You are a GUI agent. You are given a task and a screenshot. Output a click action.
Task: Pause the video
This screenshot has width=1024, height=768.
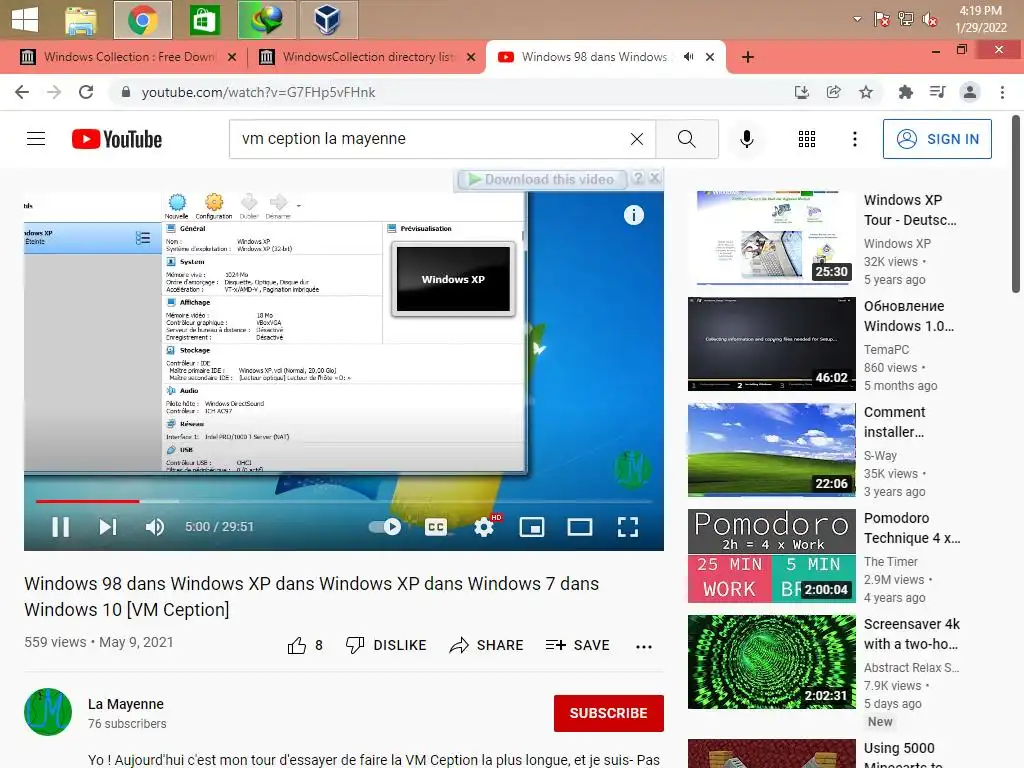click(x=61, y=526)
